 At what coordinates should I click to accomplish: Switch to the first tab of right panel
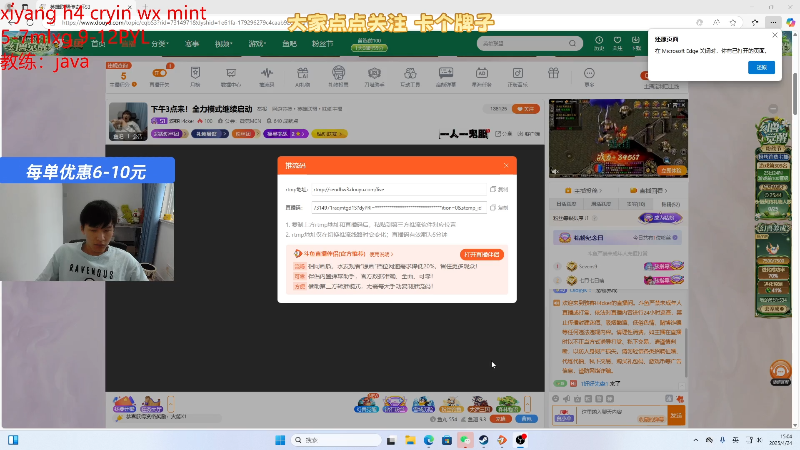click(566, 204)
